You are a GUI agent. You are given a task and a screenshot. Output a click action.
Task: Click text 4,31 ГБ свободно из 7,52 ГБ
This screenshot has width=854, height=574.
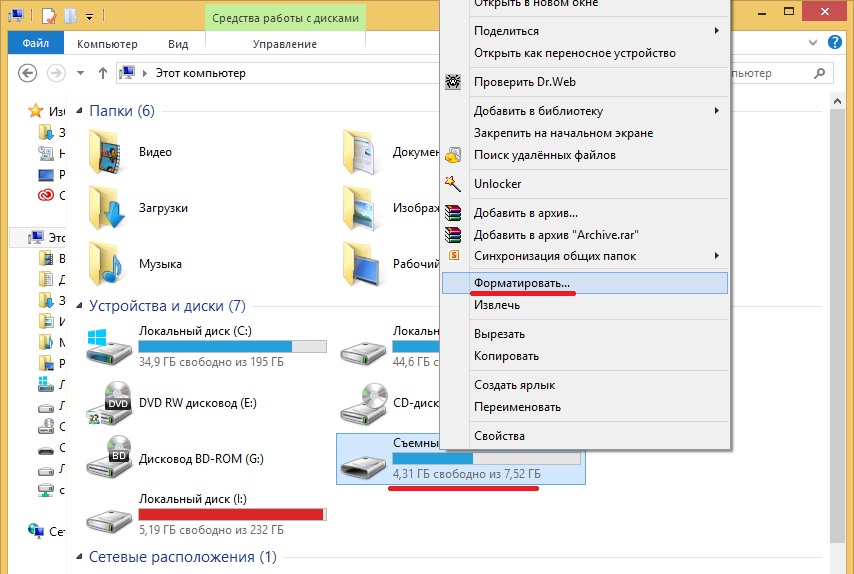pos(467,474)
